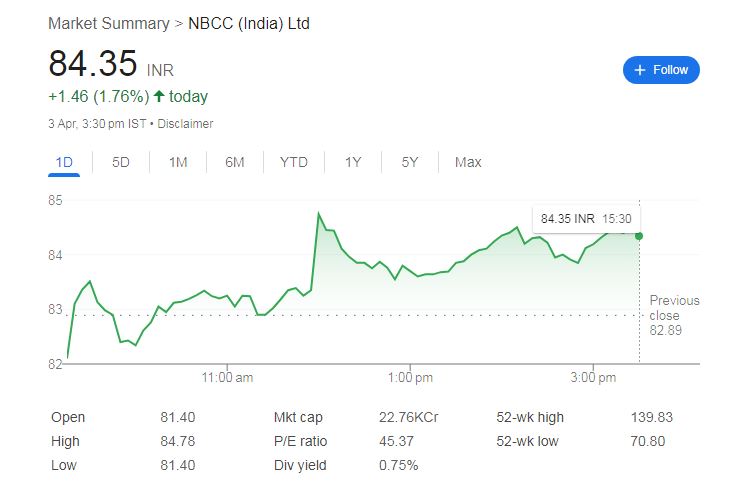This screenshot has height=495, width=739.
Task: Click the Disclaimer link
Action: tap(185, 124)
